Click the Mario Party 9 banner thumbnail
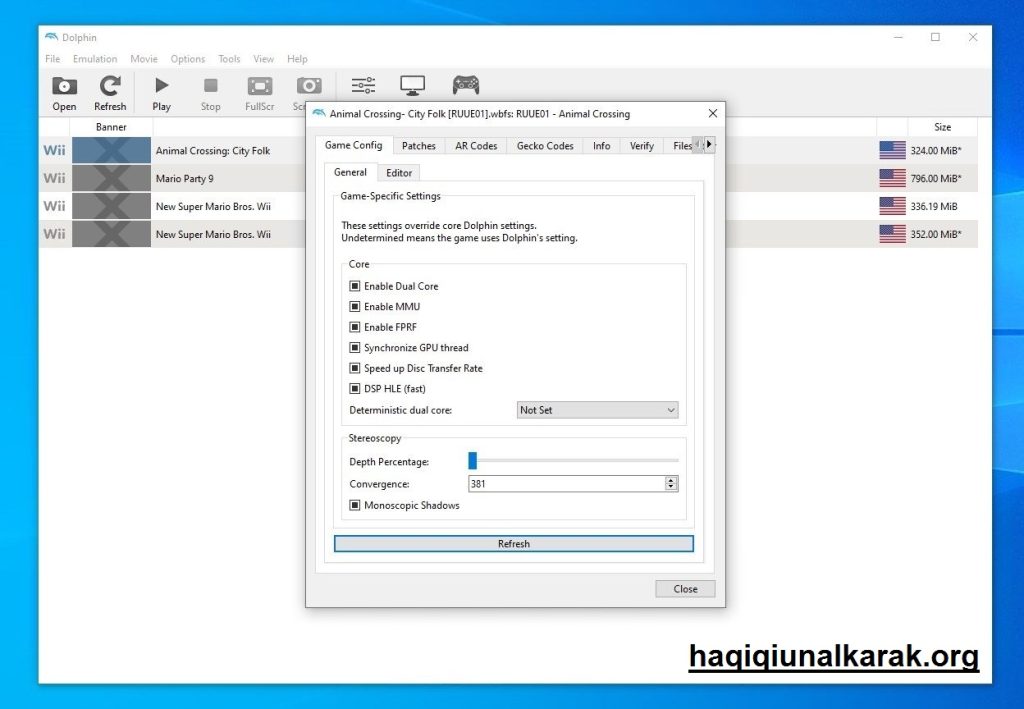Viewport: 1024px width, 709px height. pyautogui.click(x=111, y=178)
